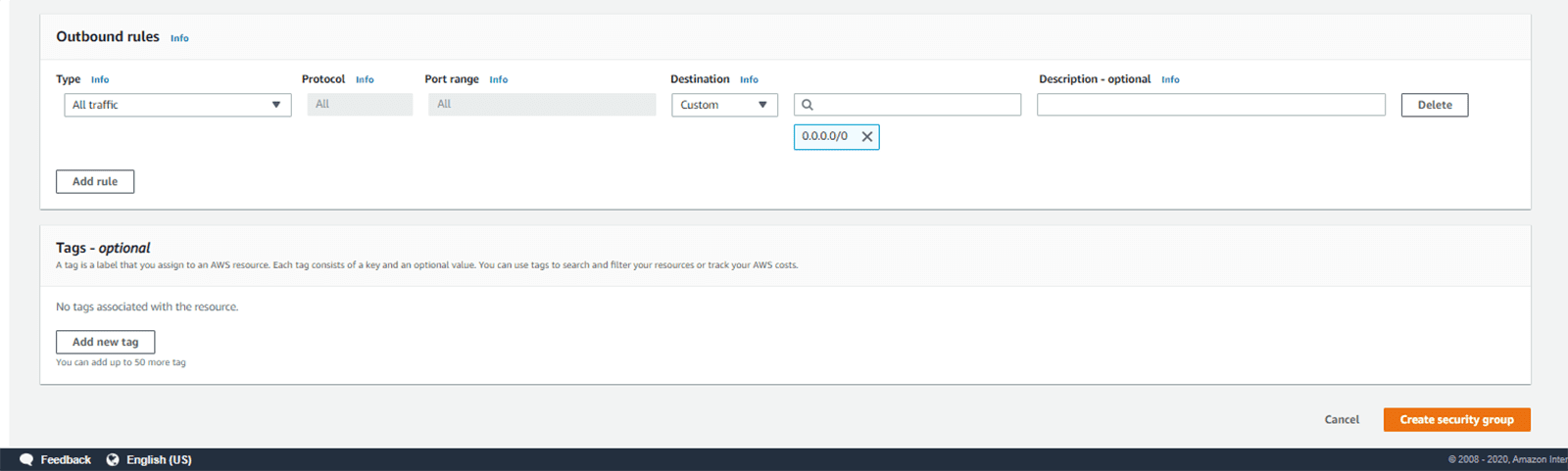This screenshot has height=471, width=1568.
Task: Select English (US) language option
Action: click(159, 459)
